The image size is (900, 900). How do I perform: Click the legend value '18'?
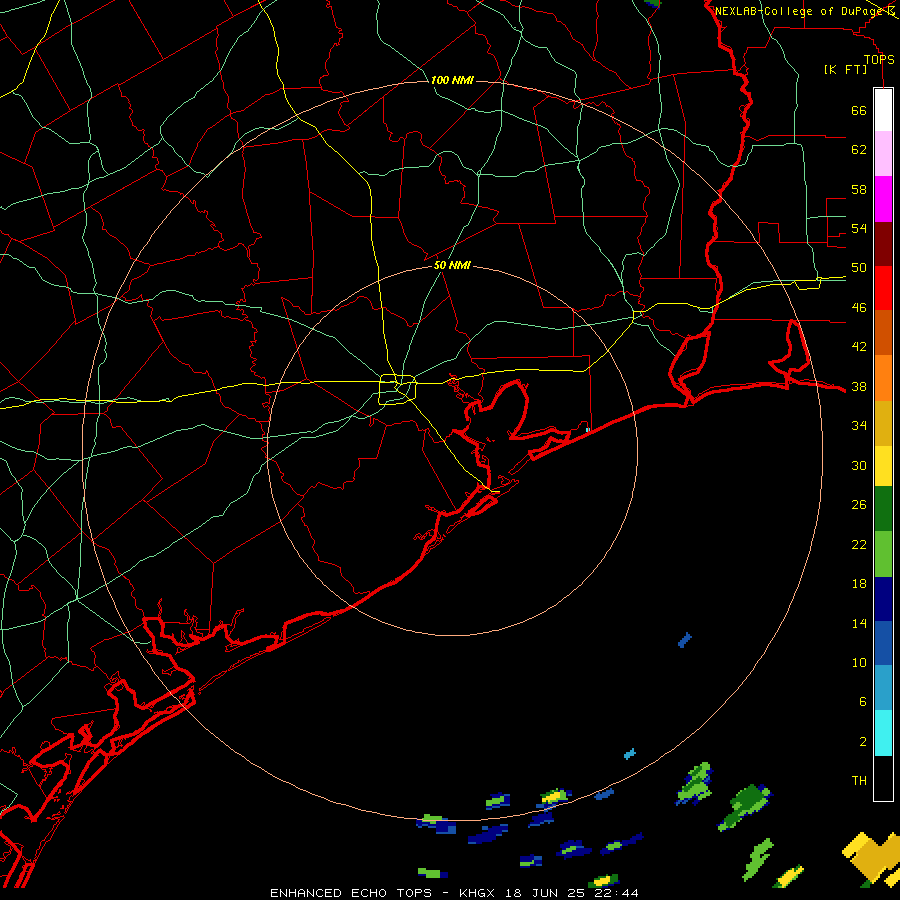pos(859,584)
